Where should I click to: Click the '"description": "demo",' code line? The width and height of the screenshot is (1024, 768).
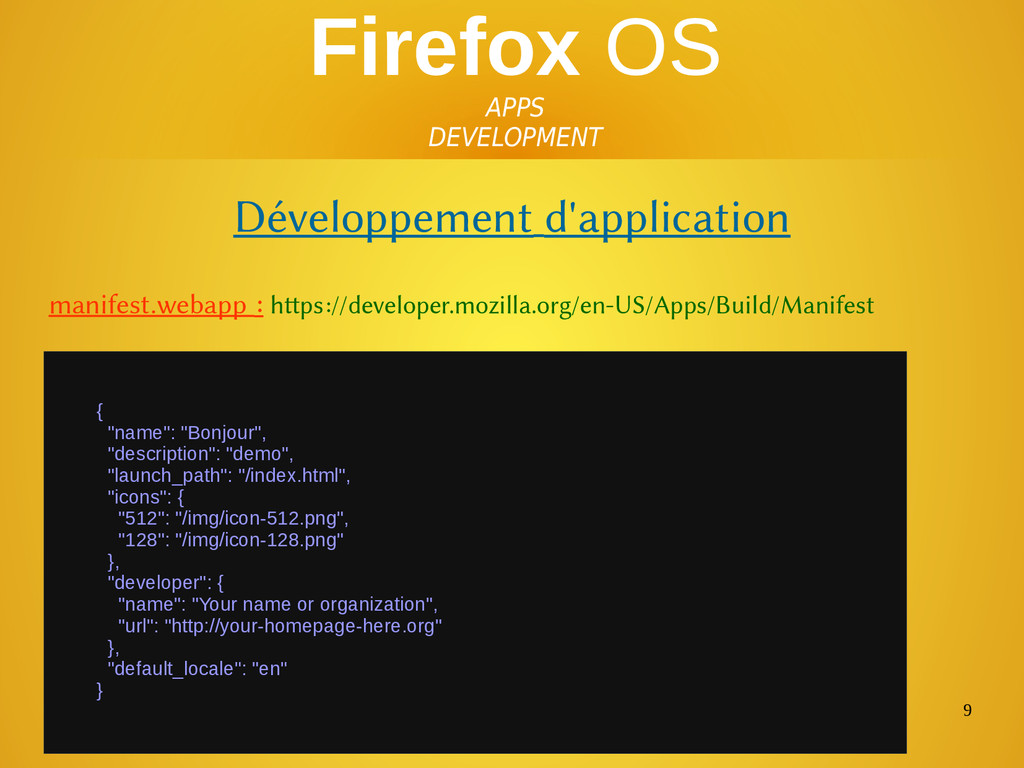(200, 454)
